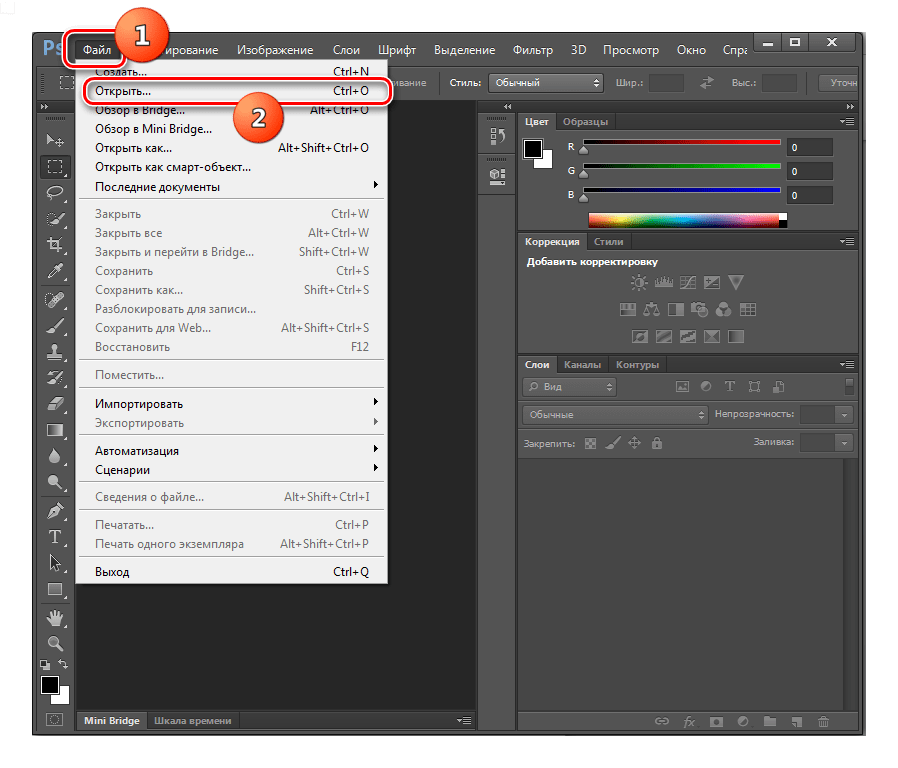
Task: Click the R value input field
Action: tap(810, 147)
